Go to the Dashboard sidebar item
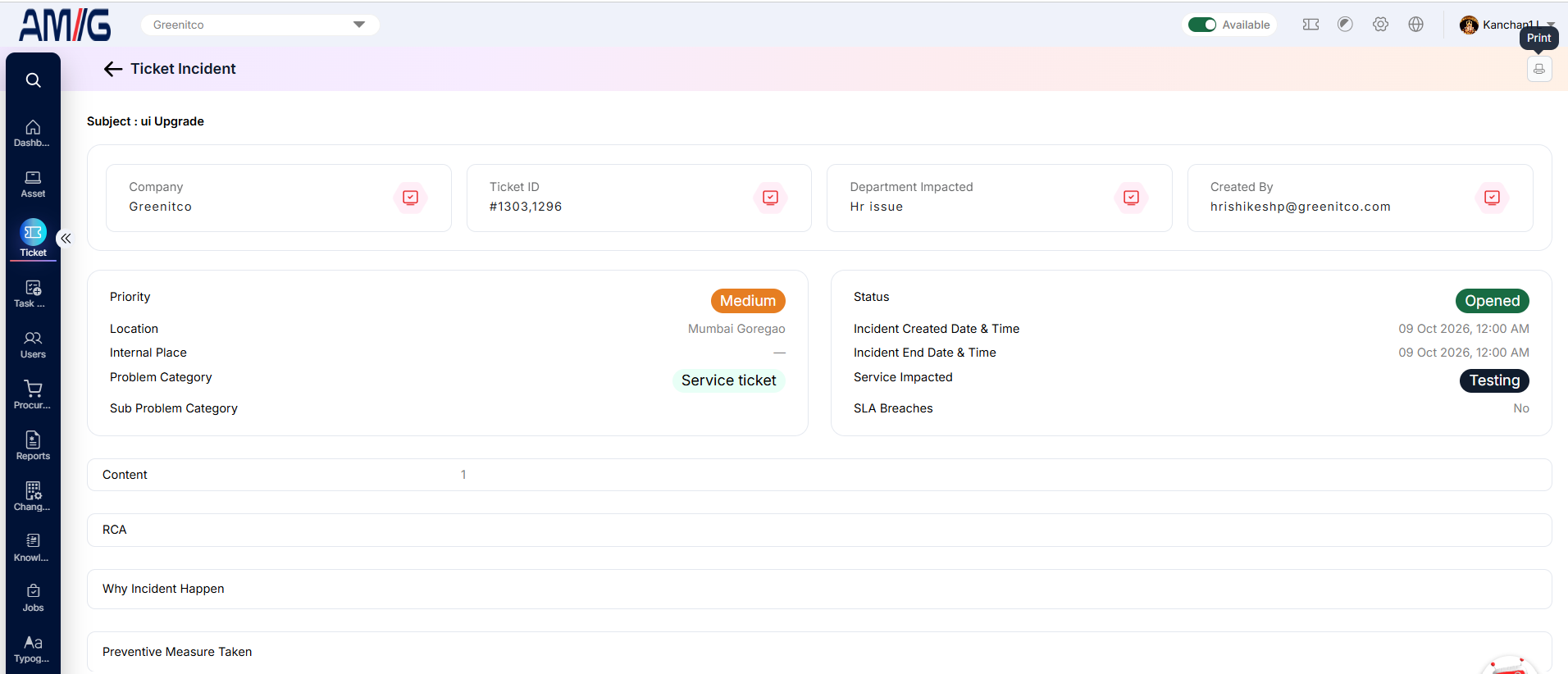 [x=33, y=133]
